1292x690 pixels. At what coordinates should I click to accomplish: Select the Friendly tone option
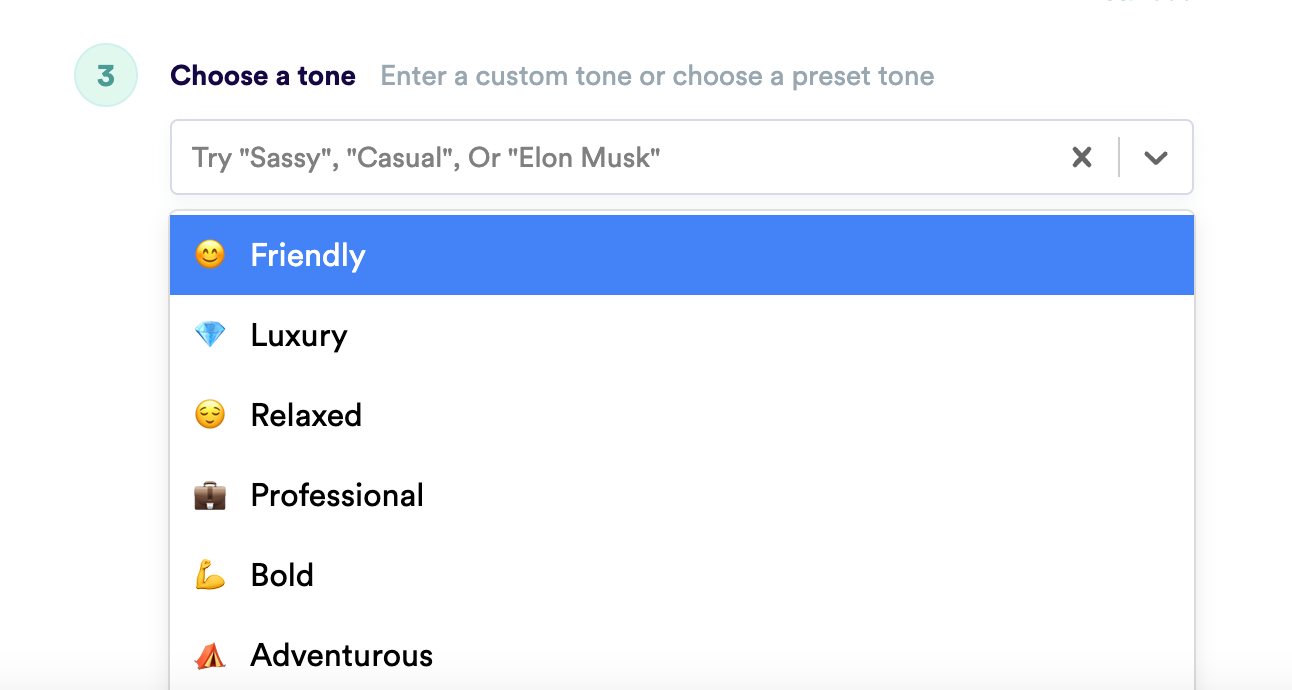308,255
